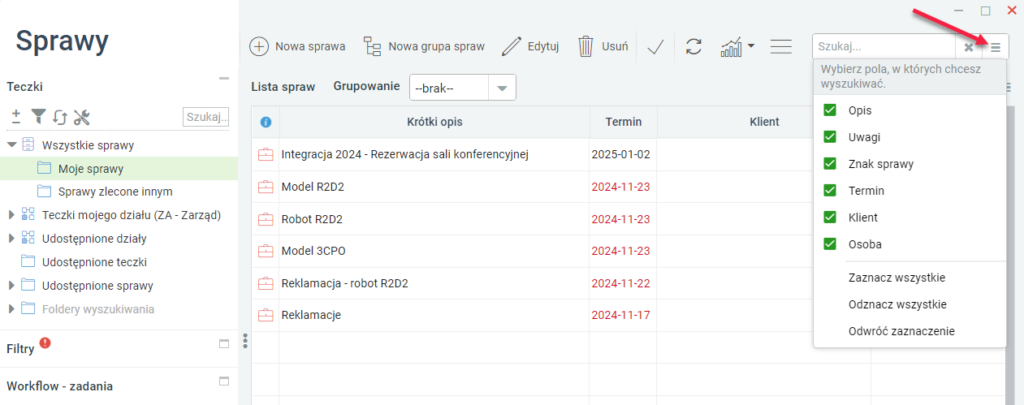Sort by Klient column header
Screen dimensions: 1024x405
pyautogui.click(x=764, y=122)
